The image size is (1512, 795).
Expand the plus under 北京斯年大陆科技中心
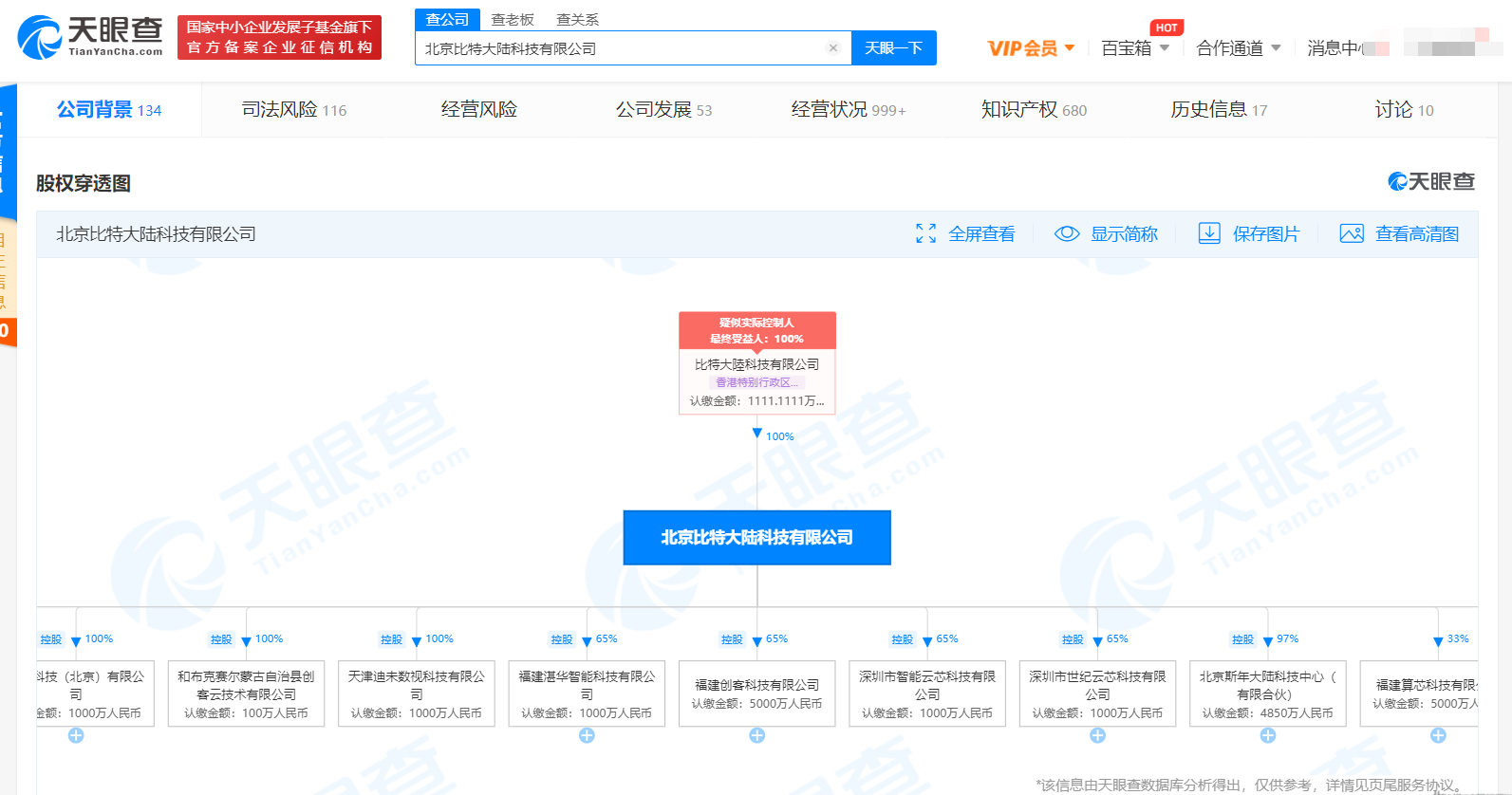point(1268,736)
